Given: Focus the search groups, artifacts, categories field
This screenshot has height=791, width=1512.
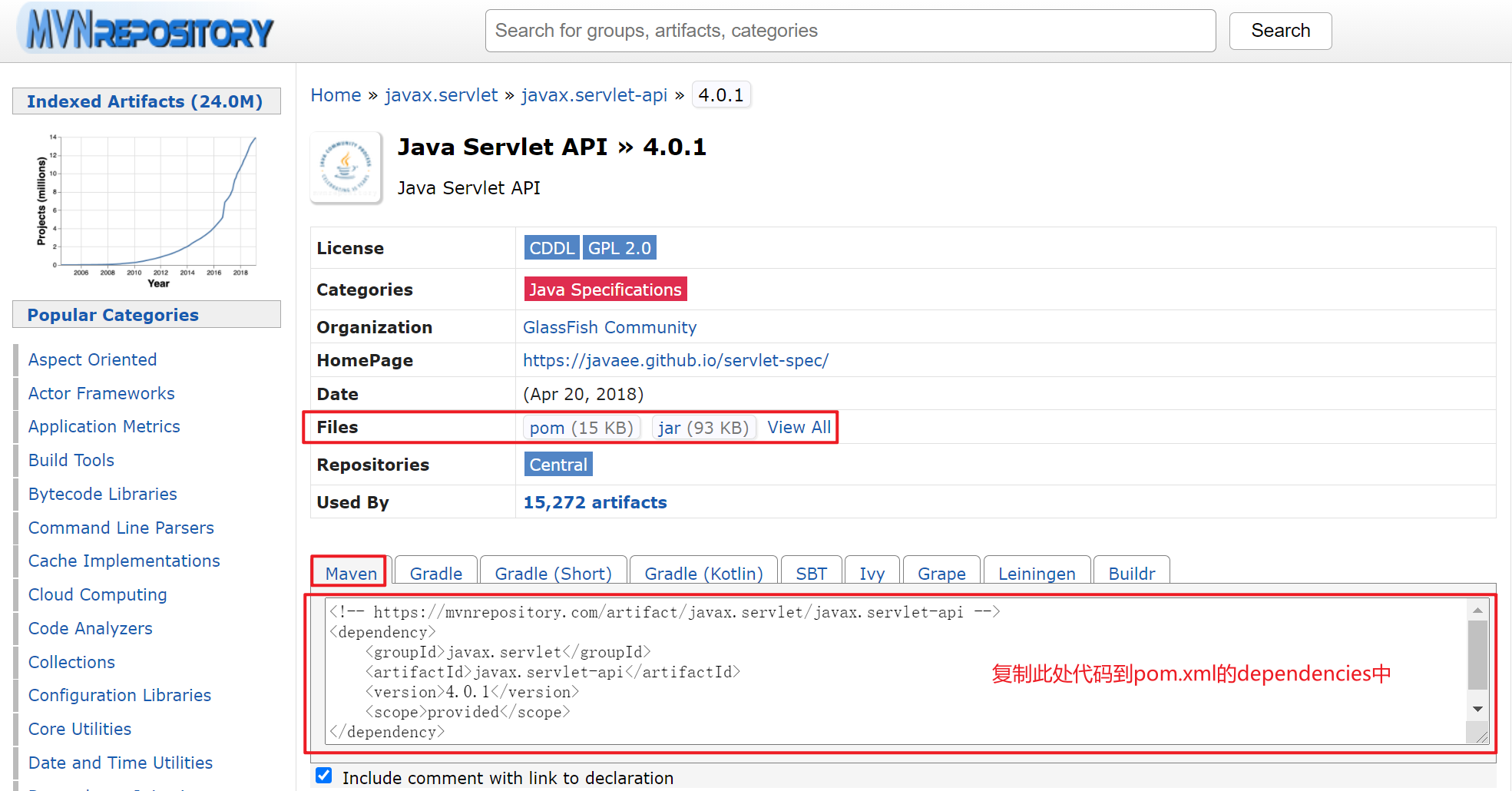Looking at the screenshot, I should (x=850, y=31).
